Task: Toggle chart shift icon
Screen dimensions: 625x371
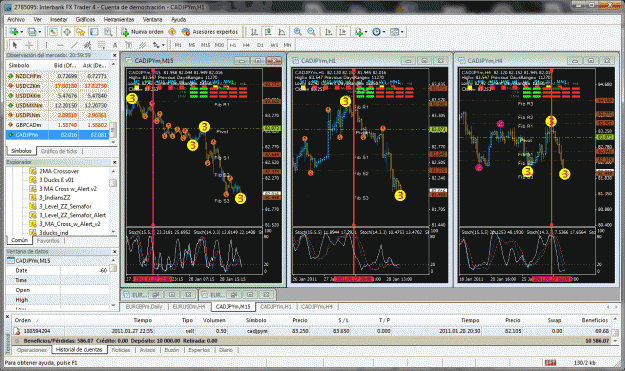Action: pyautogui.click(x=342, y=31)
